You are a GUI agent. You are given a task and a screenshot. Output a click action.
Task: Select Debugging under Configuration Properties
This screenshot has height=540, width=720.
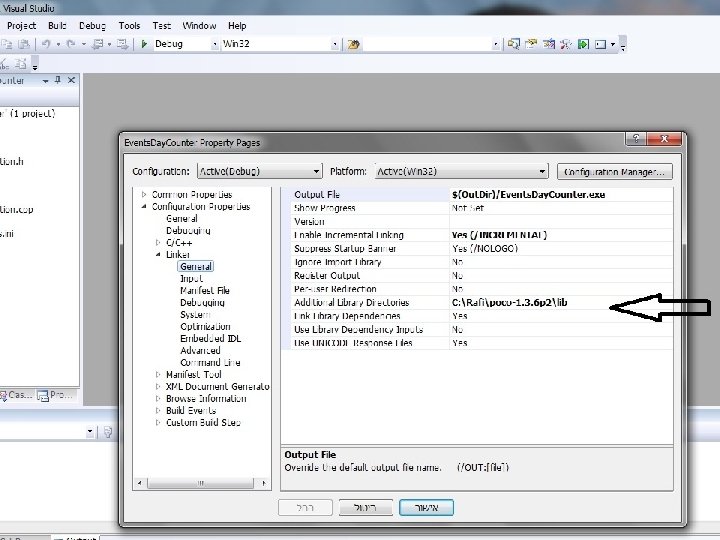(x=188, y=231)
